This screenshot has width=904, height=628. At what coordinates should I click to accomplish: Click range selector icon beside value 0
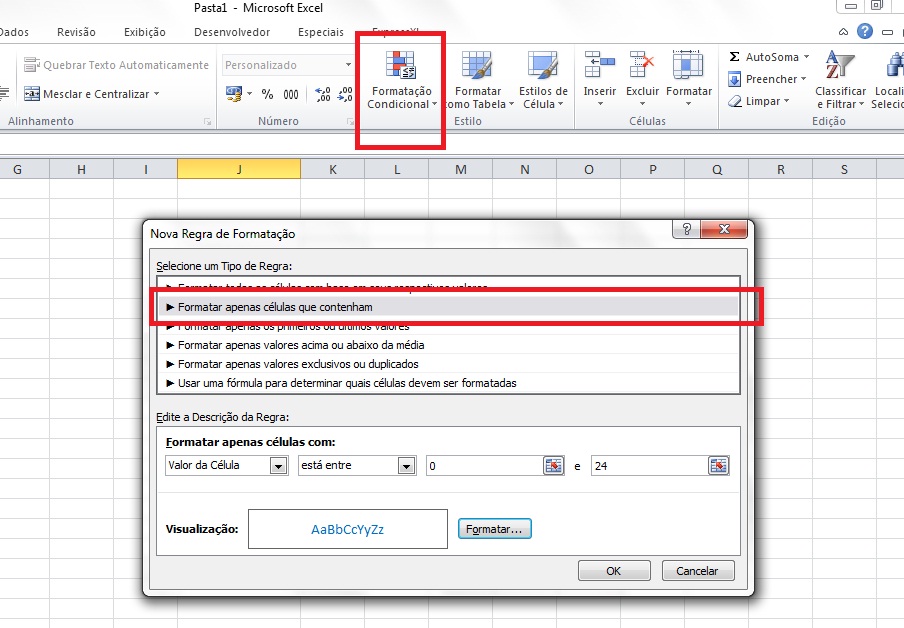point(553,465)
